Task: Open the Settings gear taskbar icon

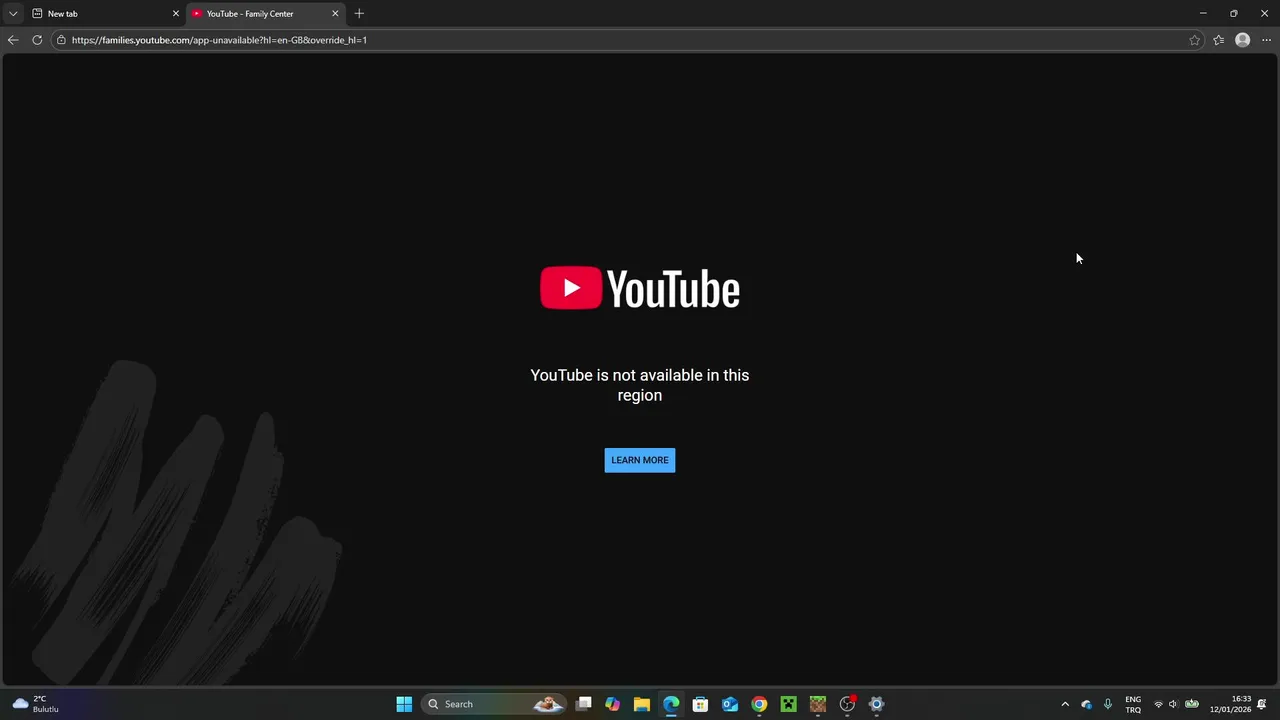Action: coord(876,704)
